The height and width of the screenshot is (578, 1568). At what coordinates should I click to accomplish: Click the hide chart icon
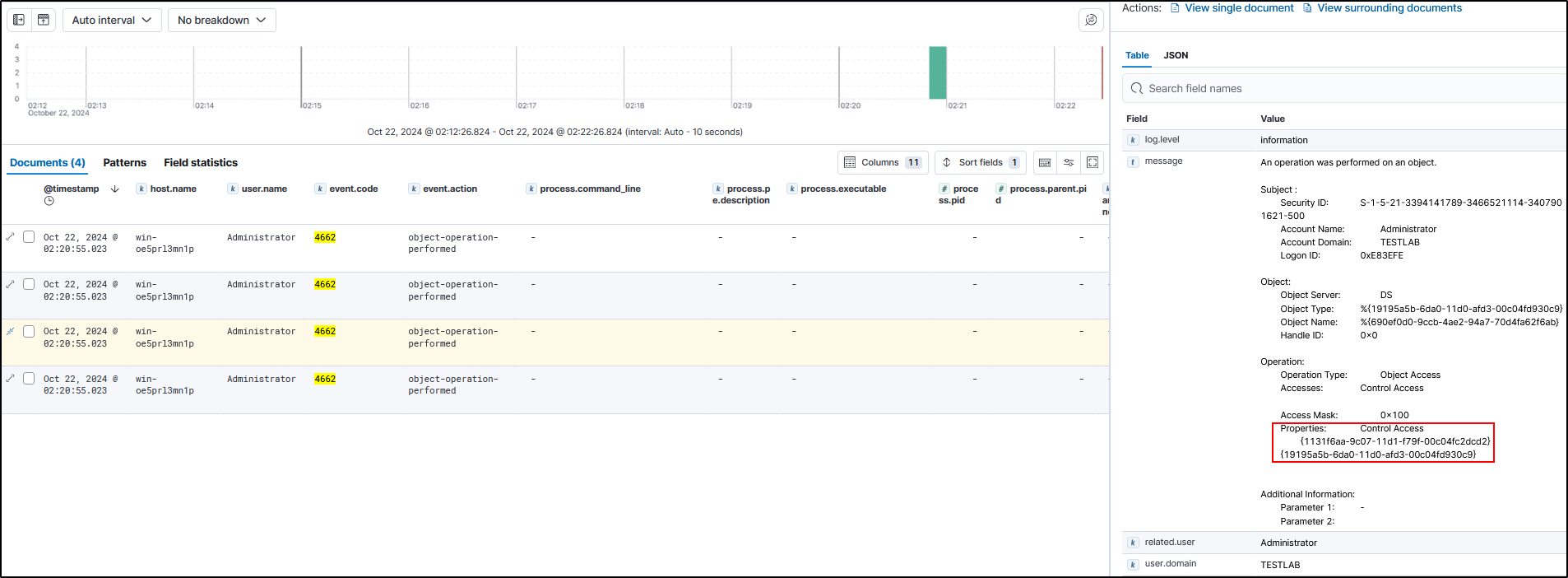point(44,20)
